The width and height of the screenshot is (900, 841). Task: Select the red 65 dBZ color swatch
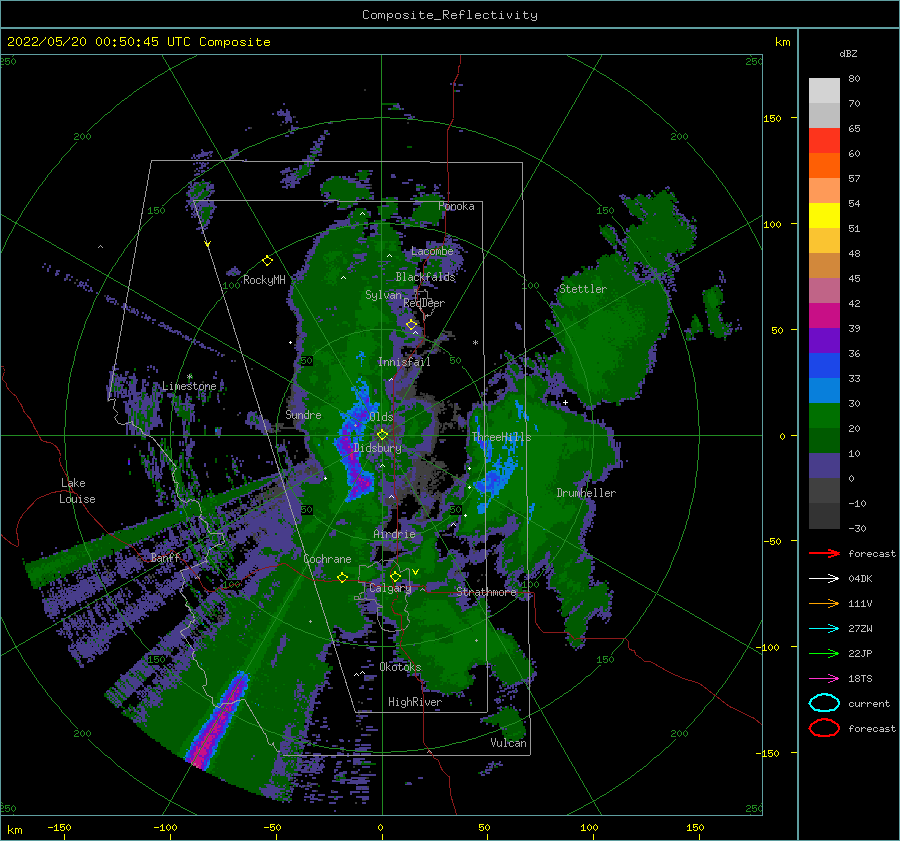click(x=824, y=141)
